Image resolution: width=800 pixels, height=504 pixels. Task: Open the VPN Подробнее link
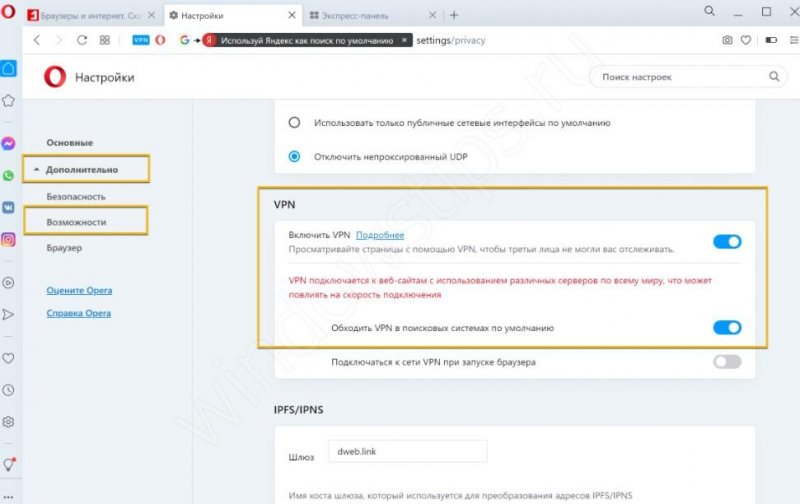tap(380, 235)
